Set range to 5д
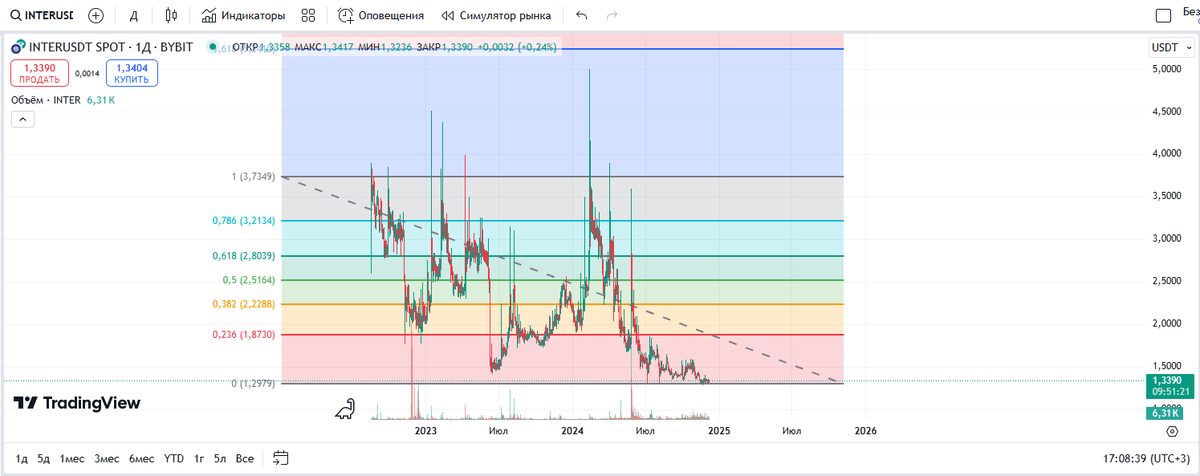Image resolution: width=1200 pixels, height=476 pixels. click(43, 458)
